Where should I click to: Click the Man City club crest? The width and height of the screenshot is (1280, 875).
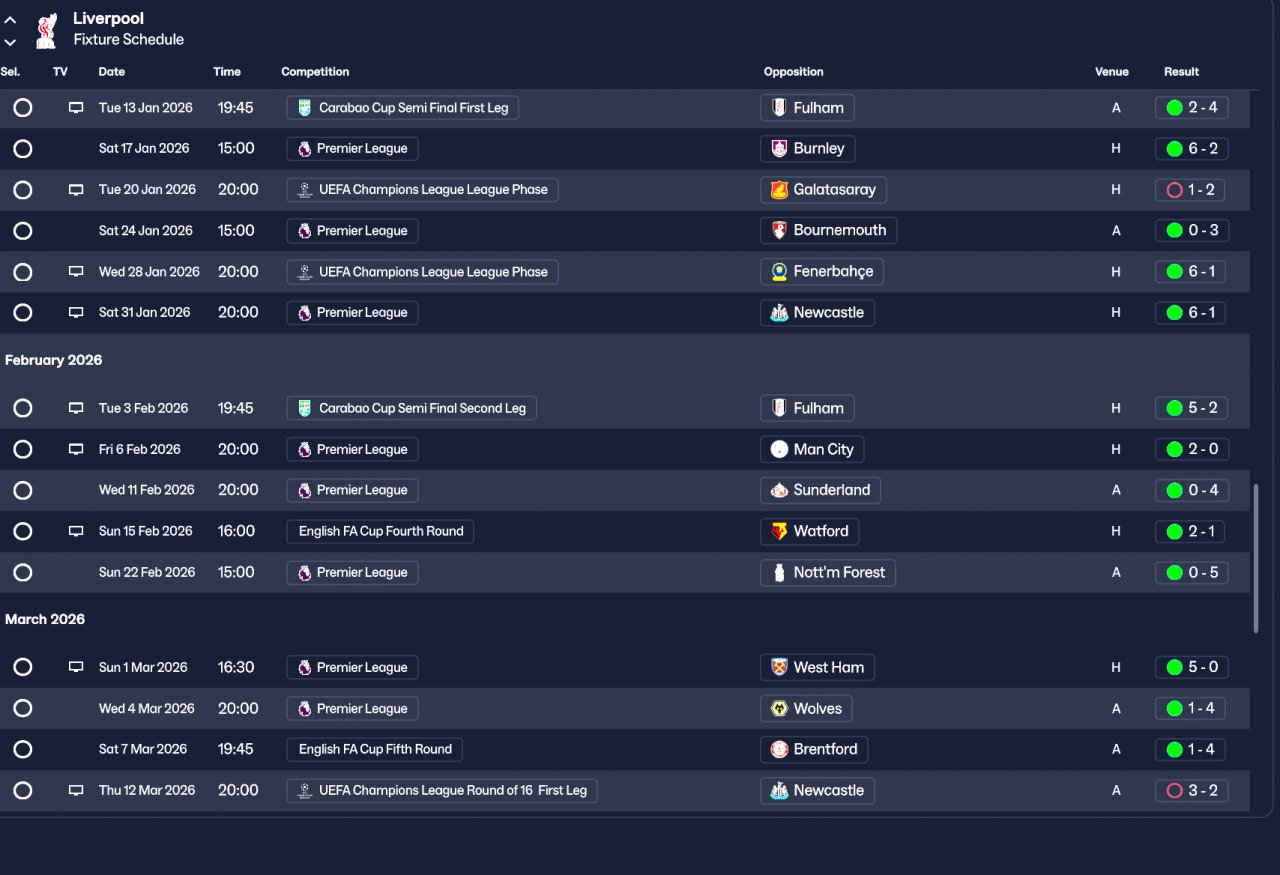click(x=779, y=449)
